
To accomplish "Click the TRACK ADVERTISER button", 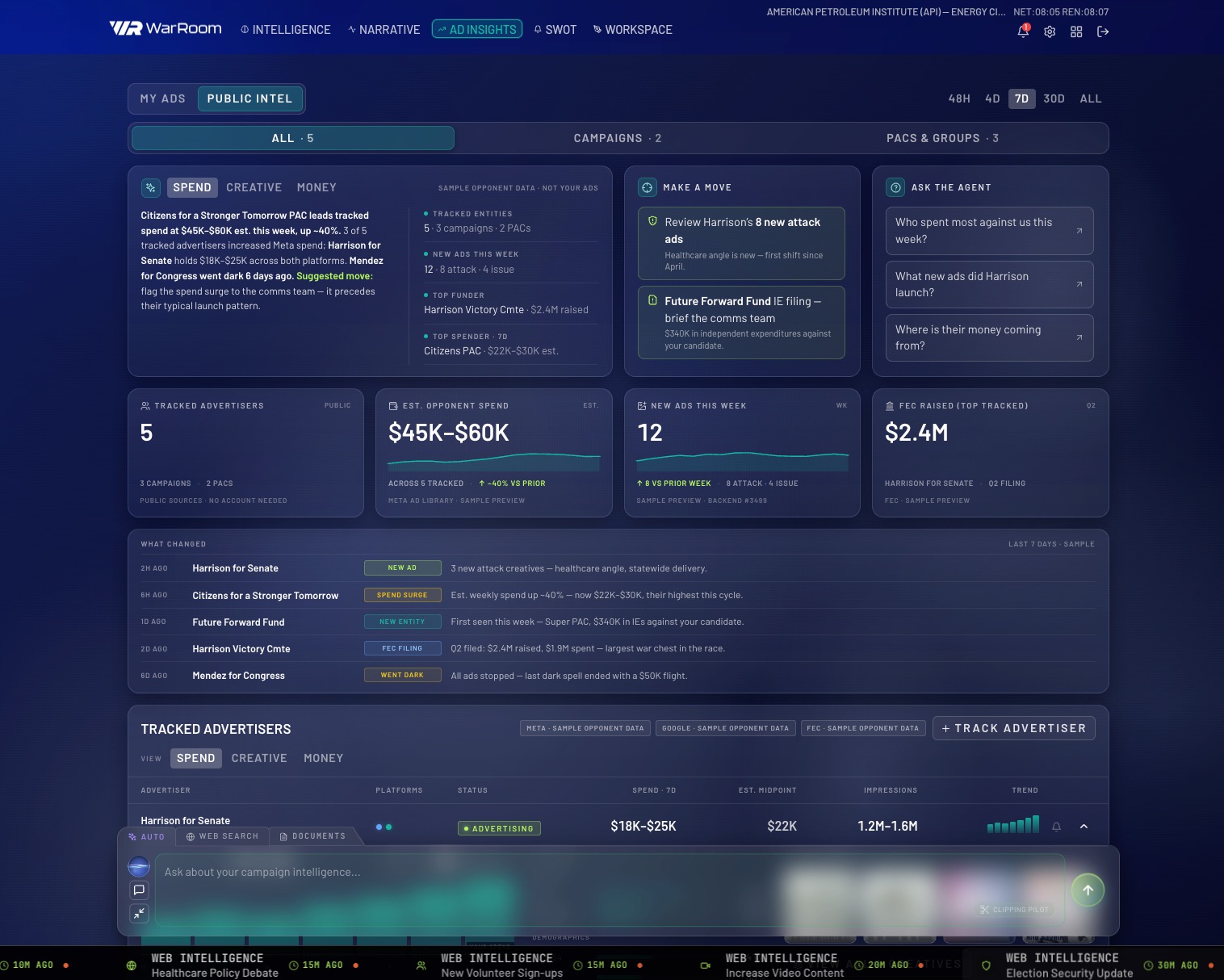I will coord(1014,728).
